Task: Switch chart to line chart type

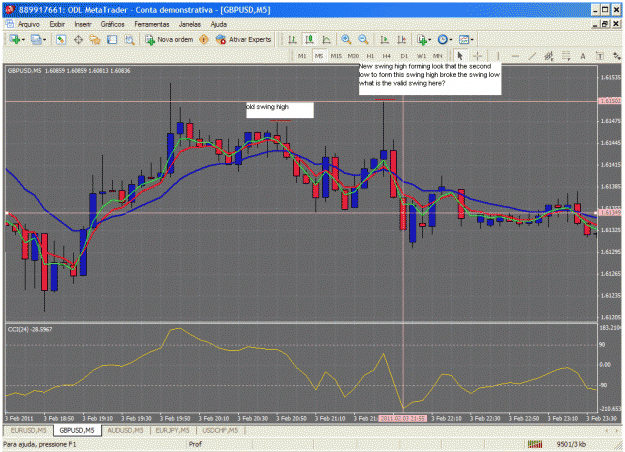Action: (326, 39)
